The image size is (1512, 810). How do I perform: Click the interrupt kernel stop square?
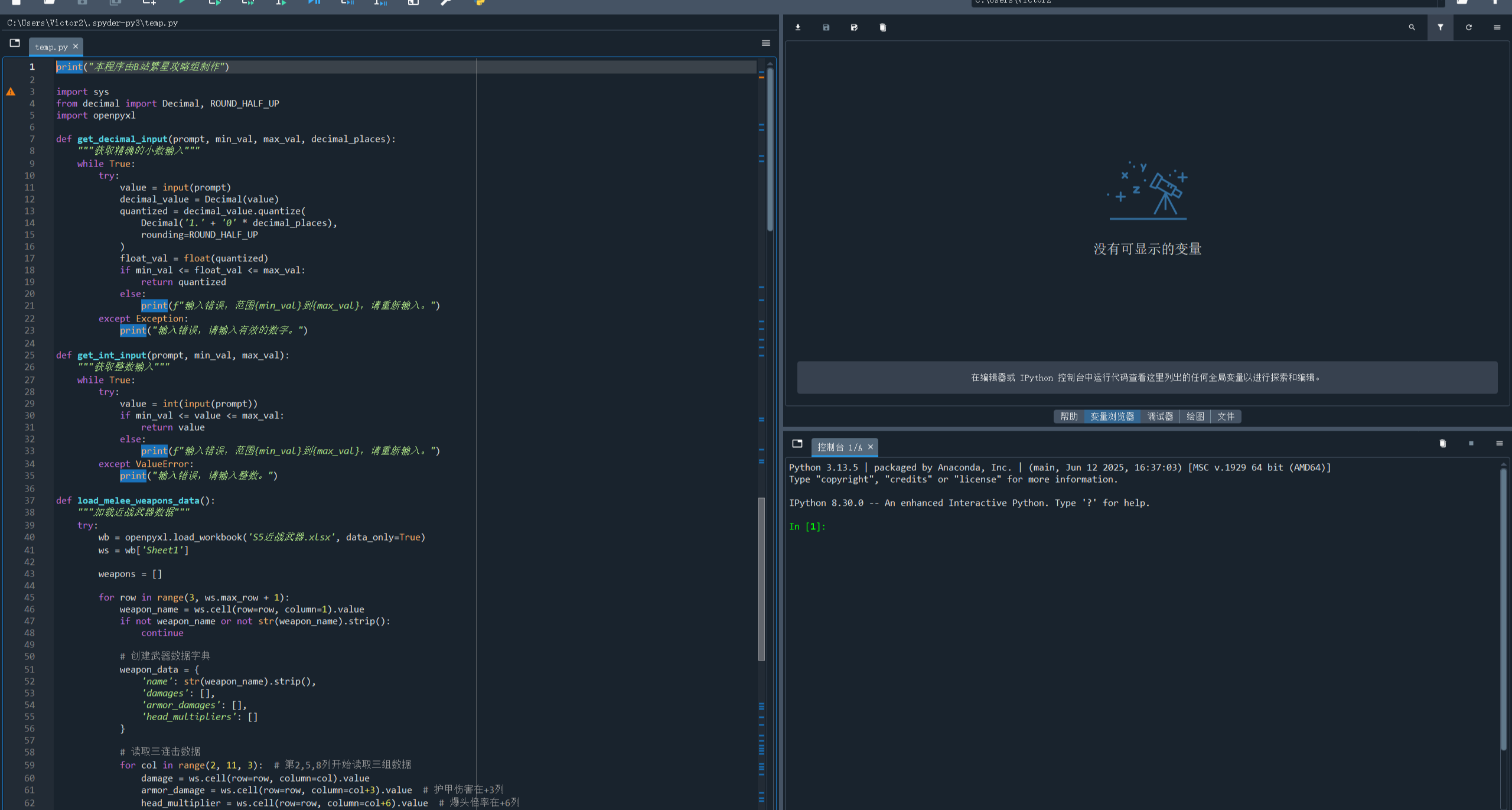click(1471, 443)
